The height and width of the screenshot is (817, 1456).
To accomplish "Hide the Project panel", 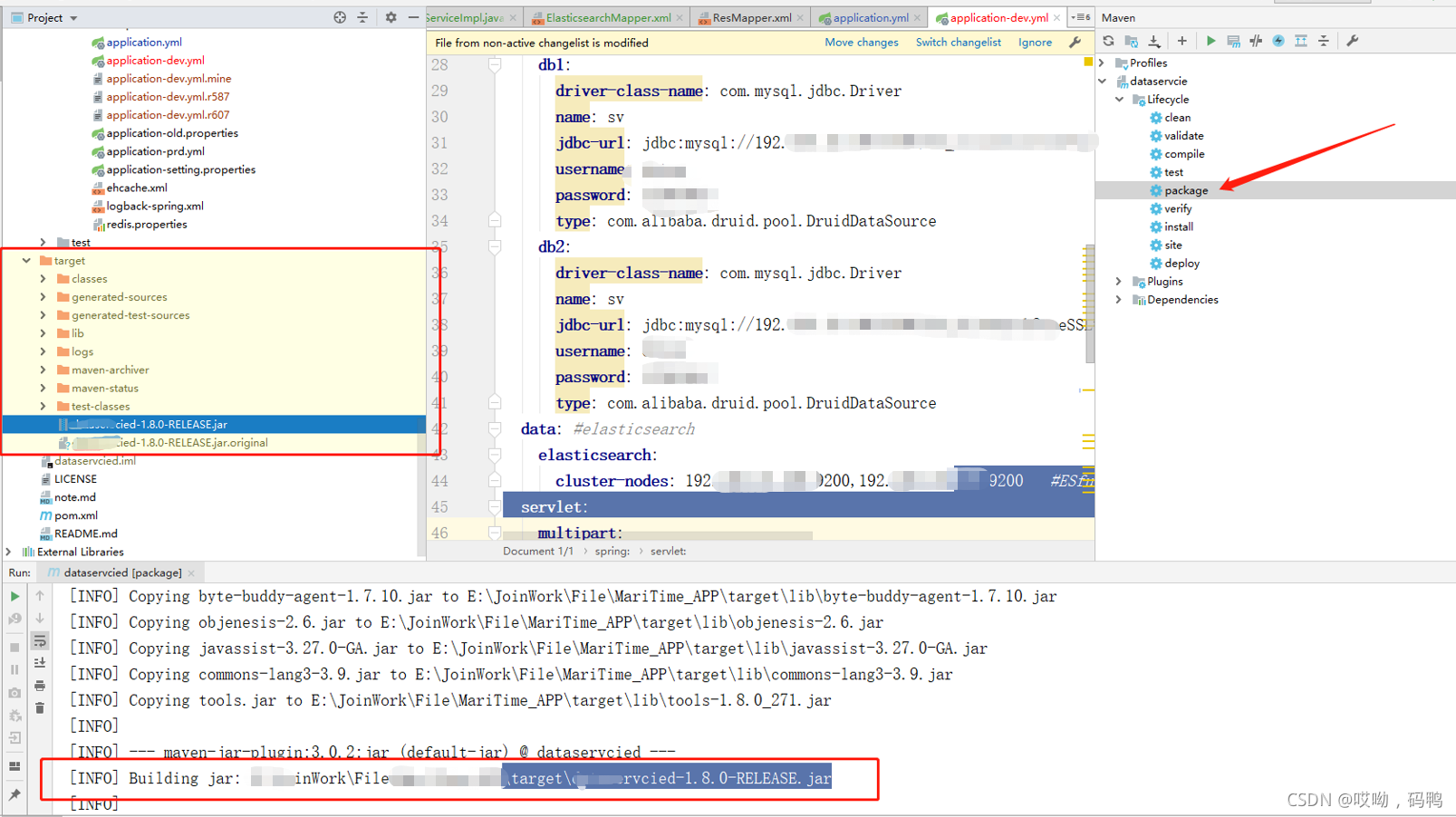I will click(x=413, y=17).
